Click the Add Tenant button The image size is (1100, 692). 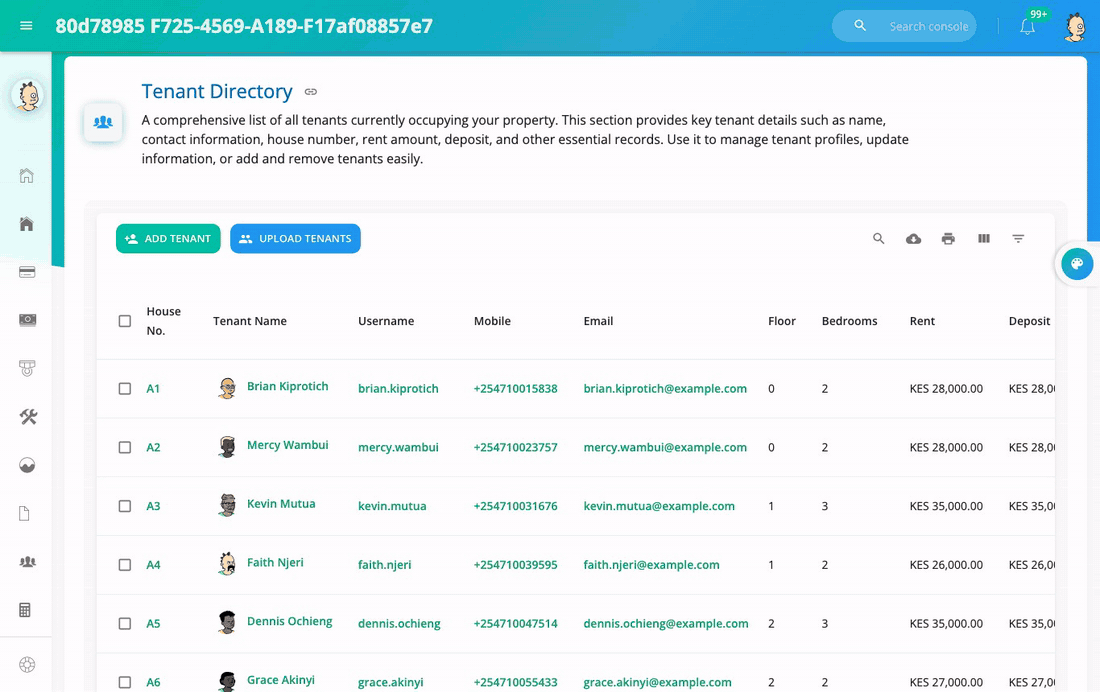[168, 239]
